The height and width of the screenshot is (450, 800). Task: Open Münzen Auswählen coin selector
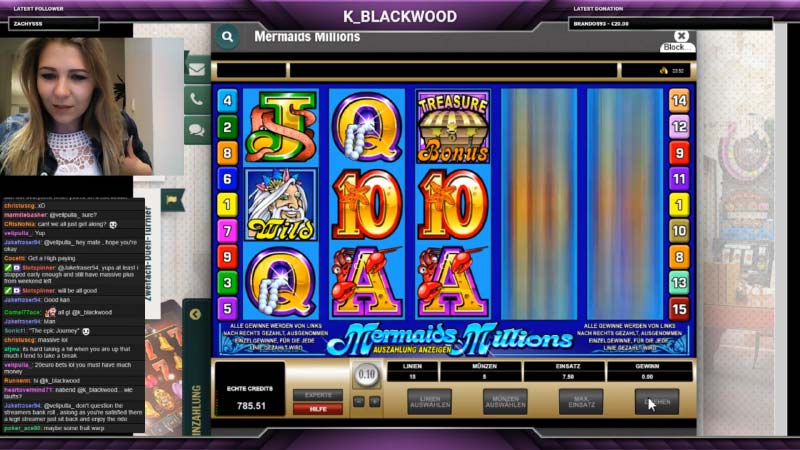pos(505,402)
